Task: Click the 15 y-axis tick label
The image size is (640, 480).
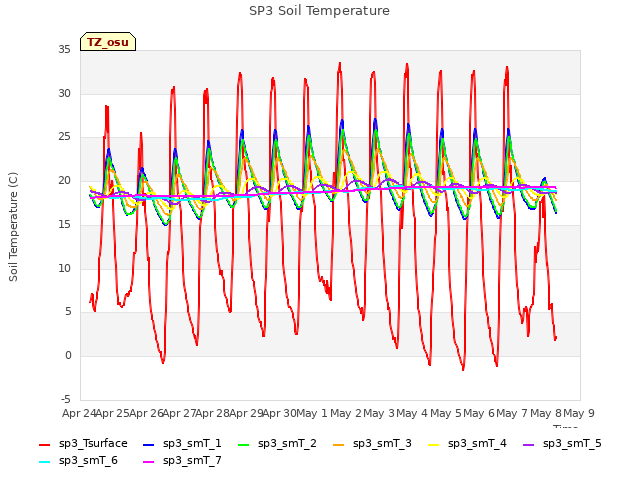Action: [x=64, y=224]
